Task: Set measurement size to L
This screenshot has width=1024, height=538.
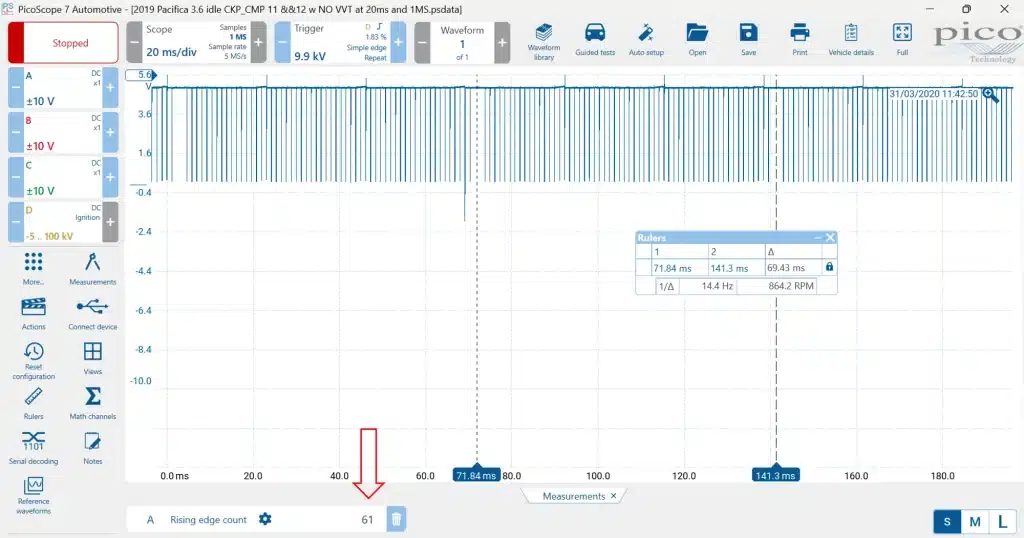Action: tap(1002, 522)
